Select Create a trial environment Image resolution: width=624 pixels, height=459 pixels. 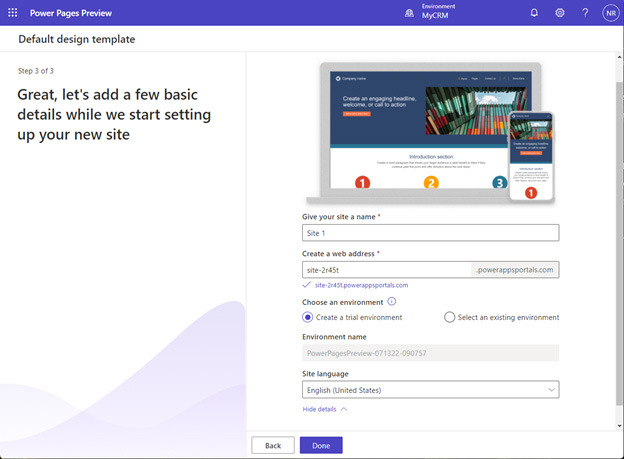click(352, 317)
